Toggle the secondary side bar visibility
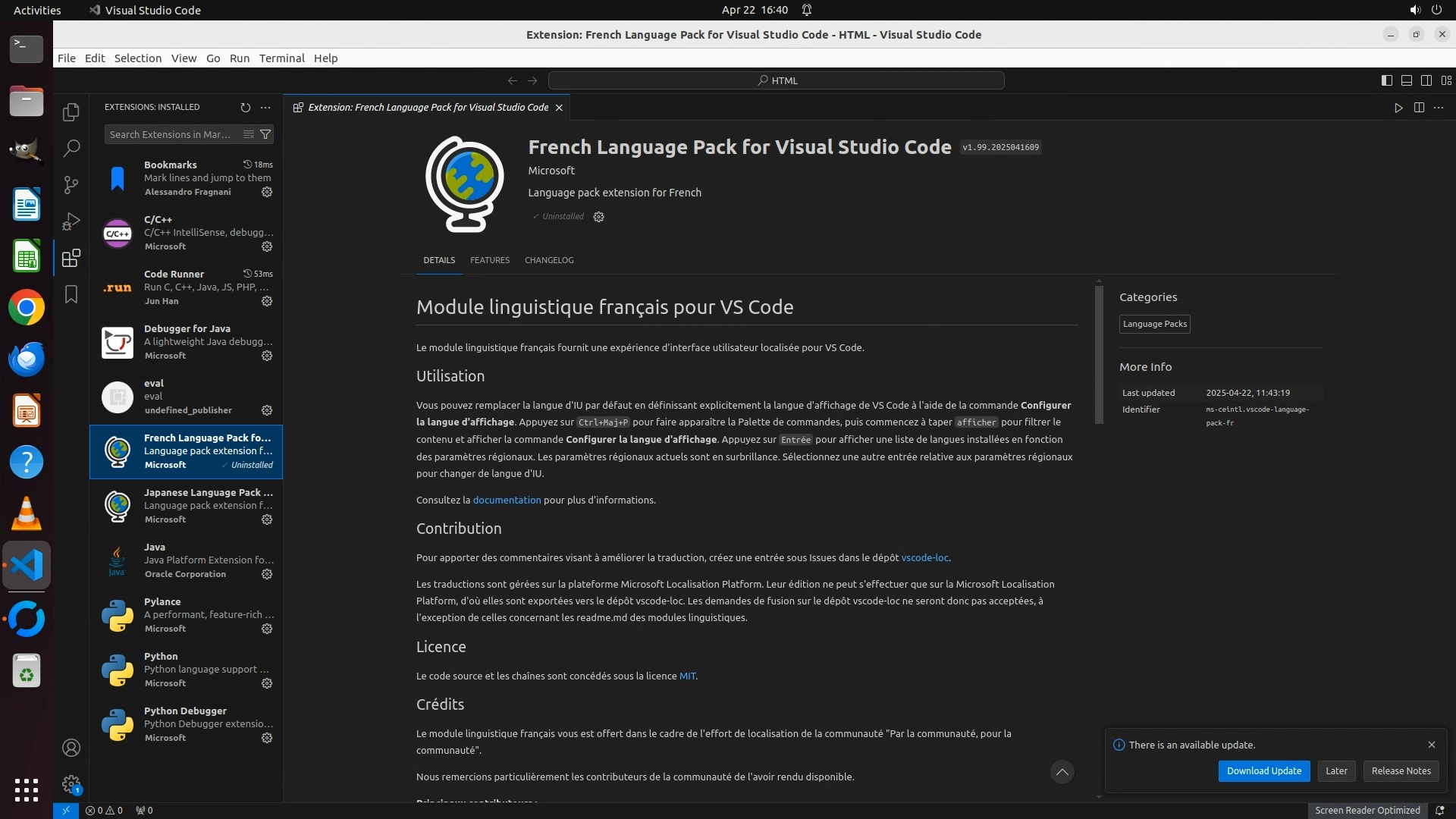 (1426, 80)
